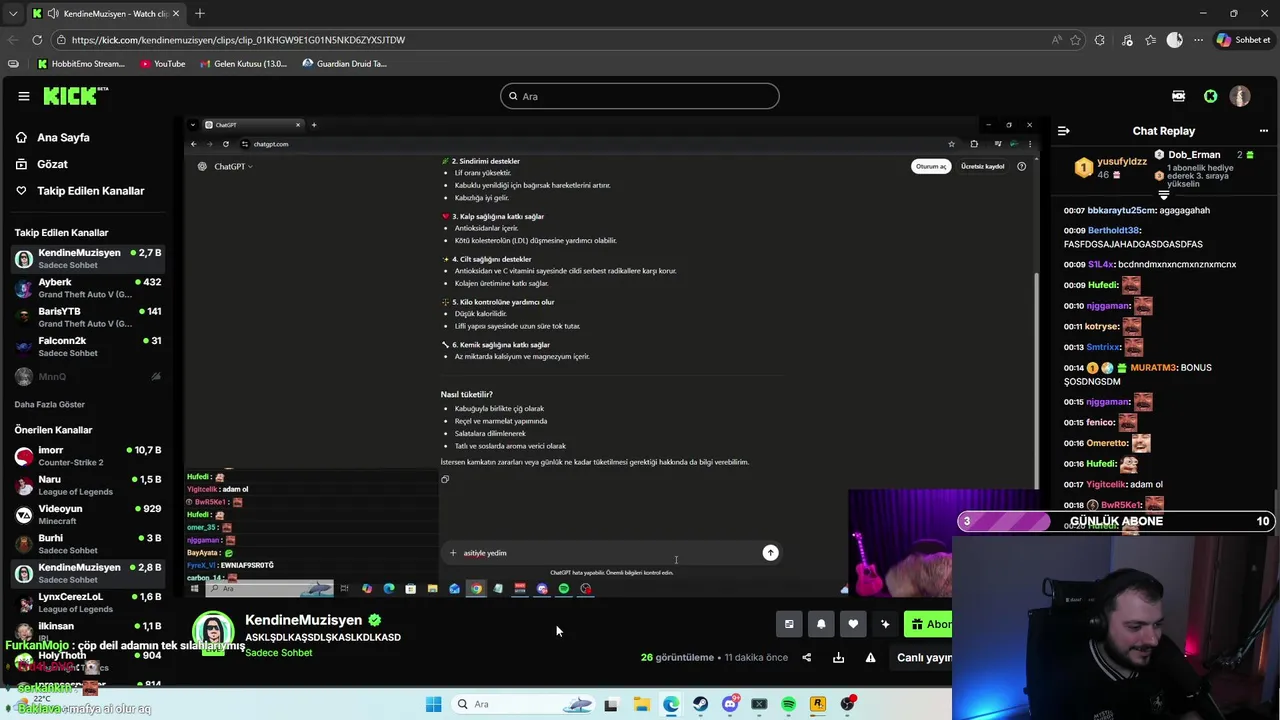Open Discord from taskbar
The width and height of the screenshot is (1280, 720).
[730, 704]
